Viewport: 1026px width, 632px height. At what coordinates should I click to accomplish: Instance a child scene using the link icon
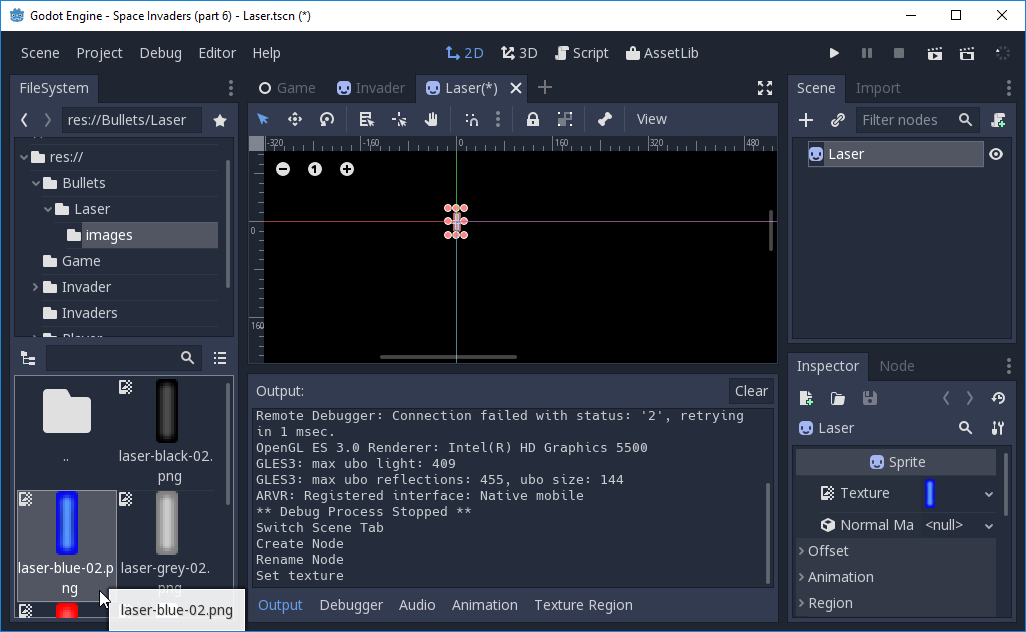(836, 119)
